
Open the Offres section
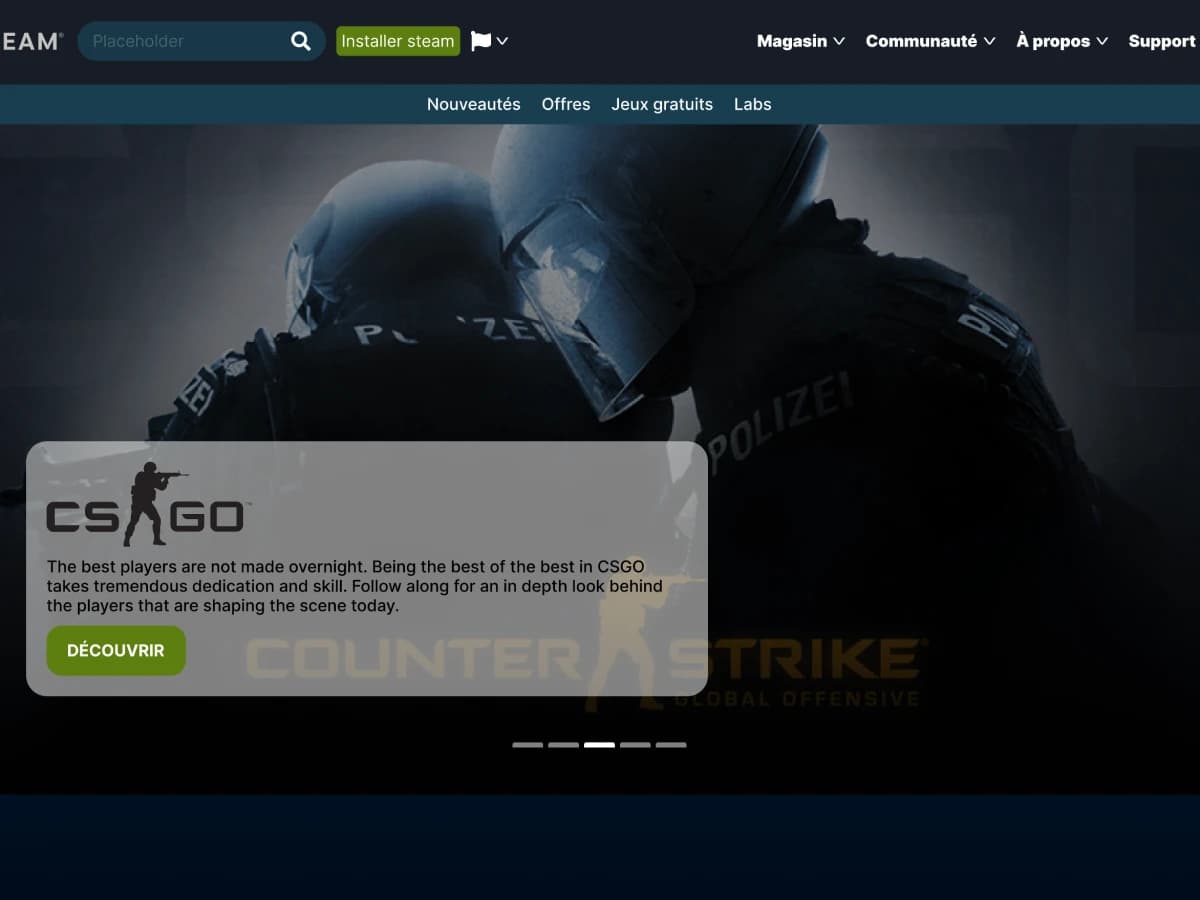[566, 104]
